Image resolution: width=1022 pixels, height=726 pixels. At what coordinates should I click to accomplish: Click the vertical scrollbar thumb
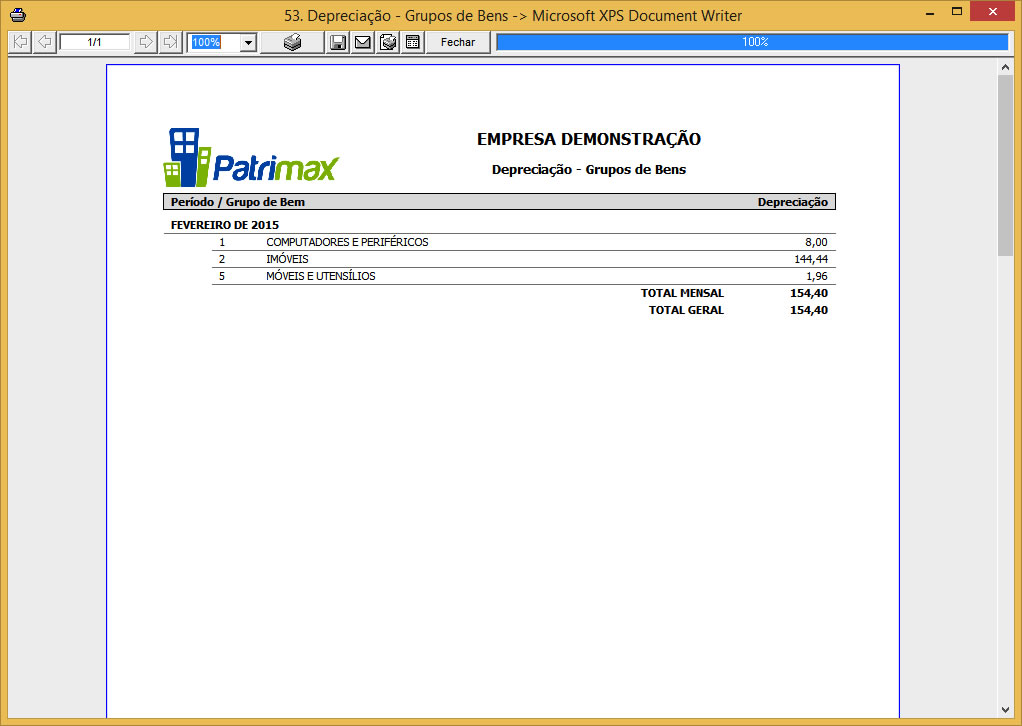[x=1005, y=166]
